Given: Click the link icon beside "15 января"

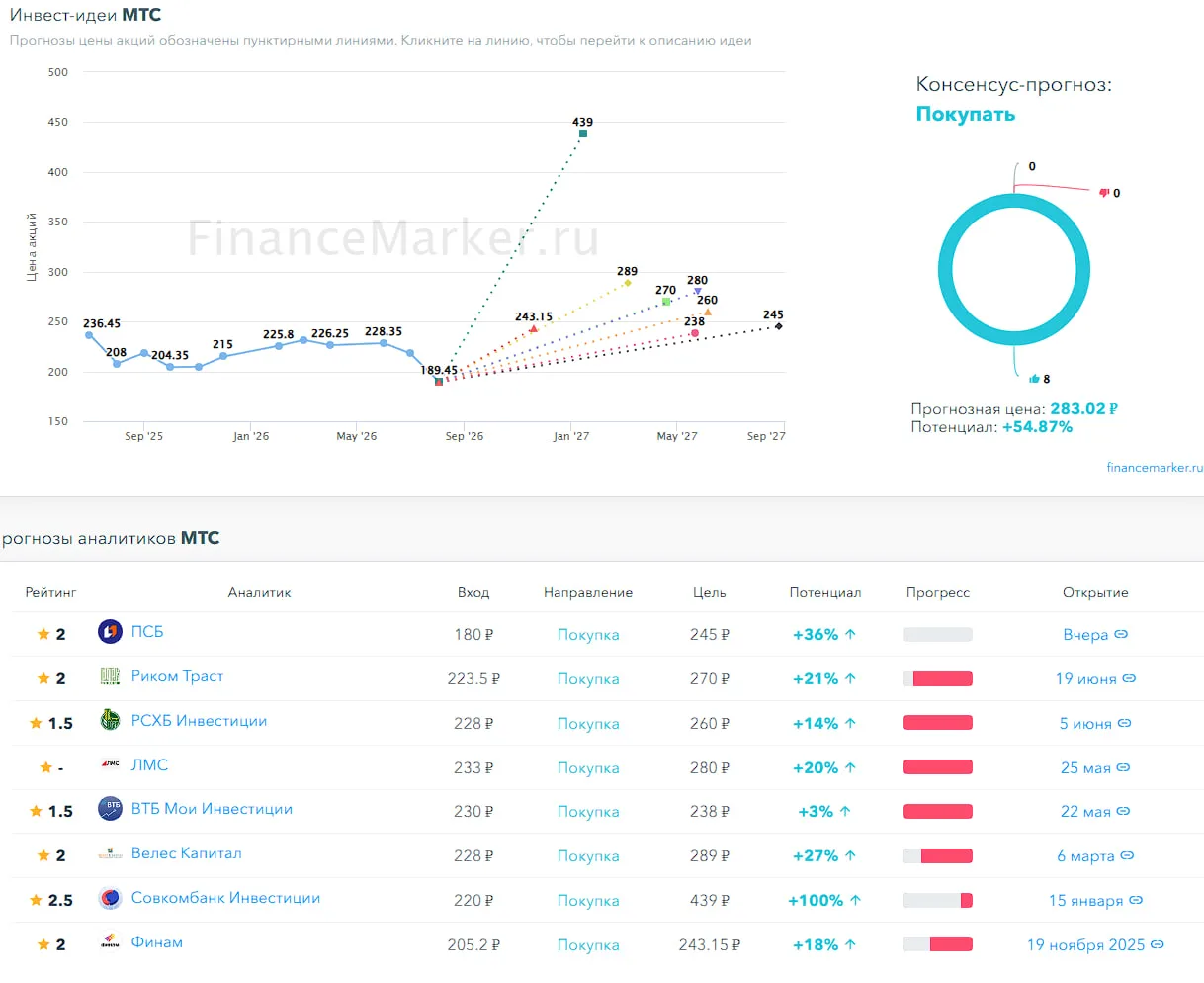Looking at the screenshot, I should pos(1136,900).
